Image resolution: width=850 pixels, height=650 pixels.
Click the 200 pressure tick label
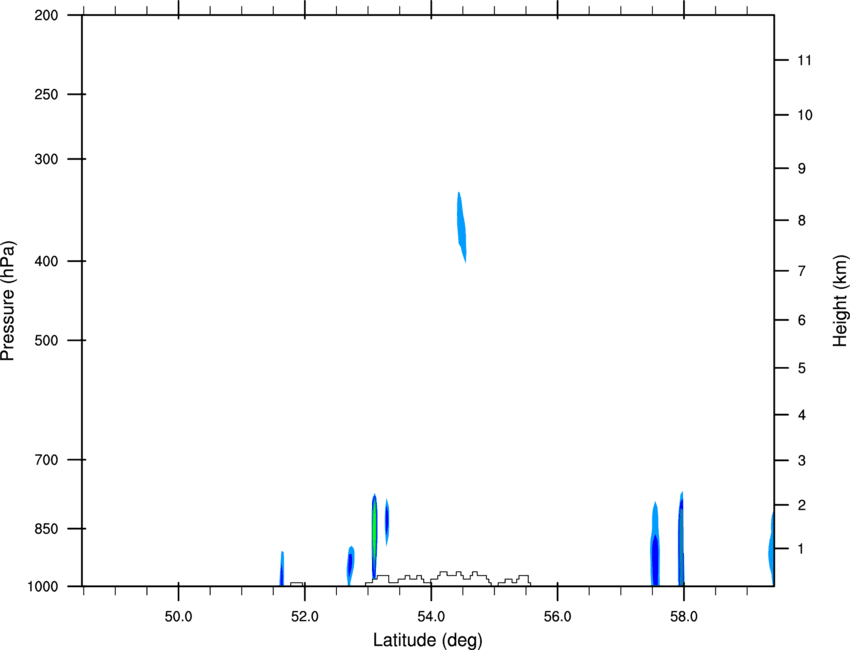(x=46, y=15)
